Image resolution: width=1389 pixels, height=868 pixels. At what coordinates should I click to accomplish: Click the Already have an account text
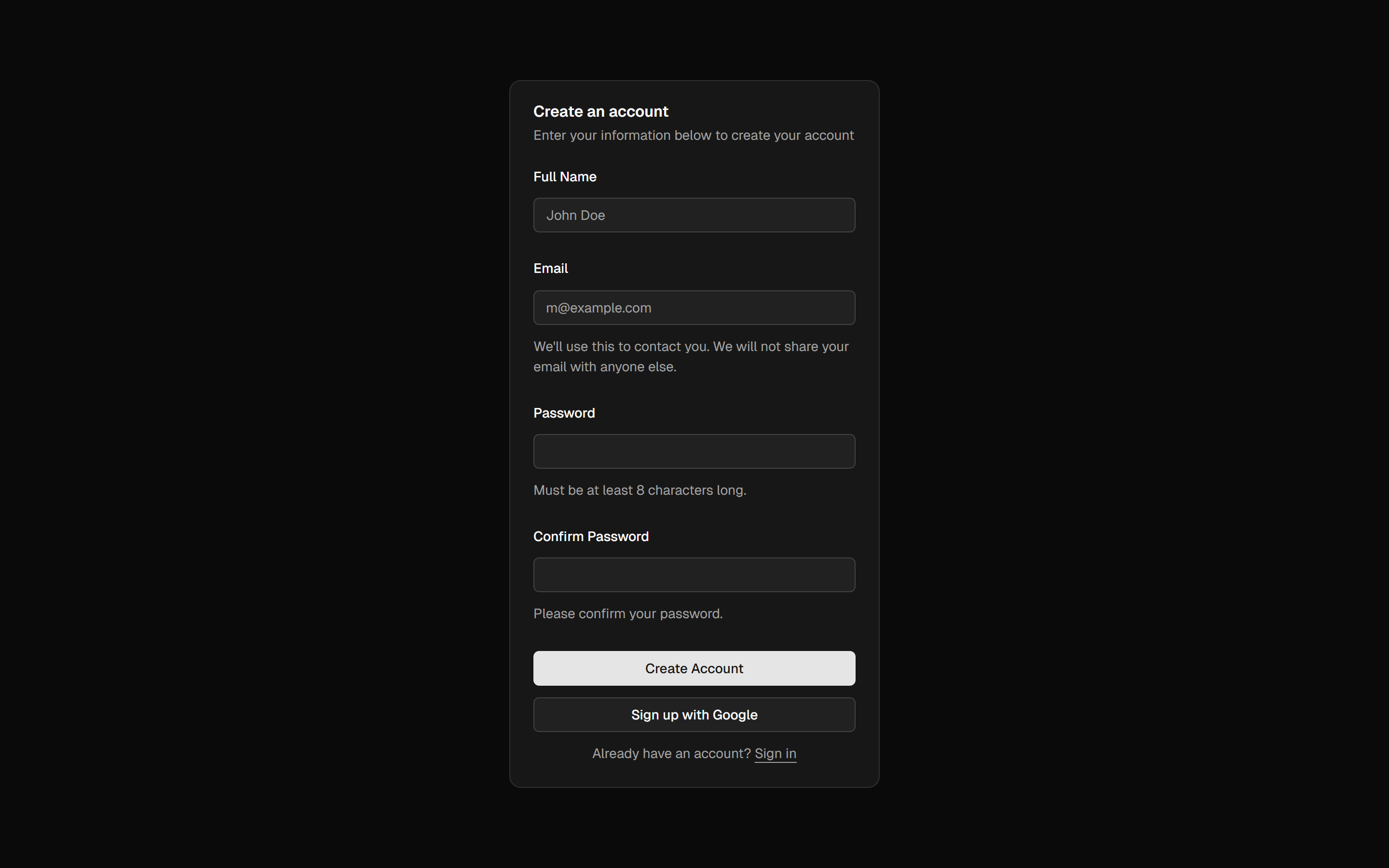(668, 753)
